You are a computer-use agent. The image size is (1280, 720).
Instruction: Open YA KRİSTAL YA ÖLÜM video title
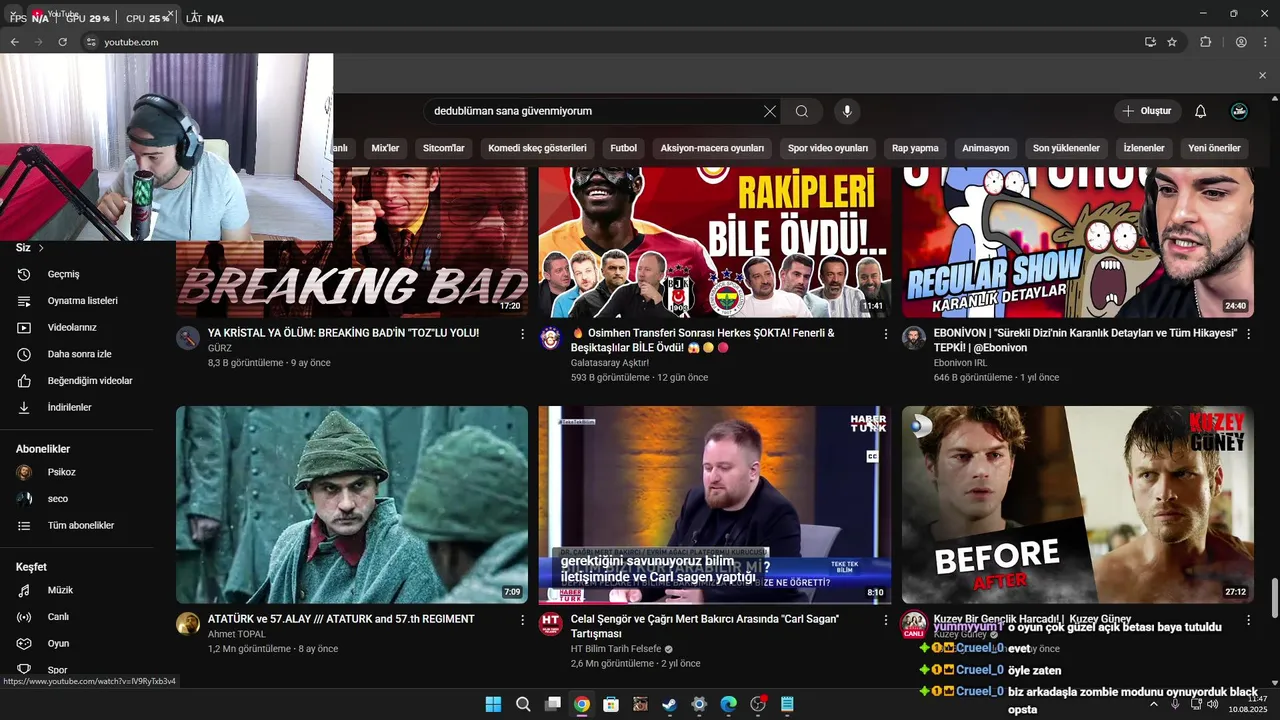point(343,333)
